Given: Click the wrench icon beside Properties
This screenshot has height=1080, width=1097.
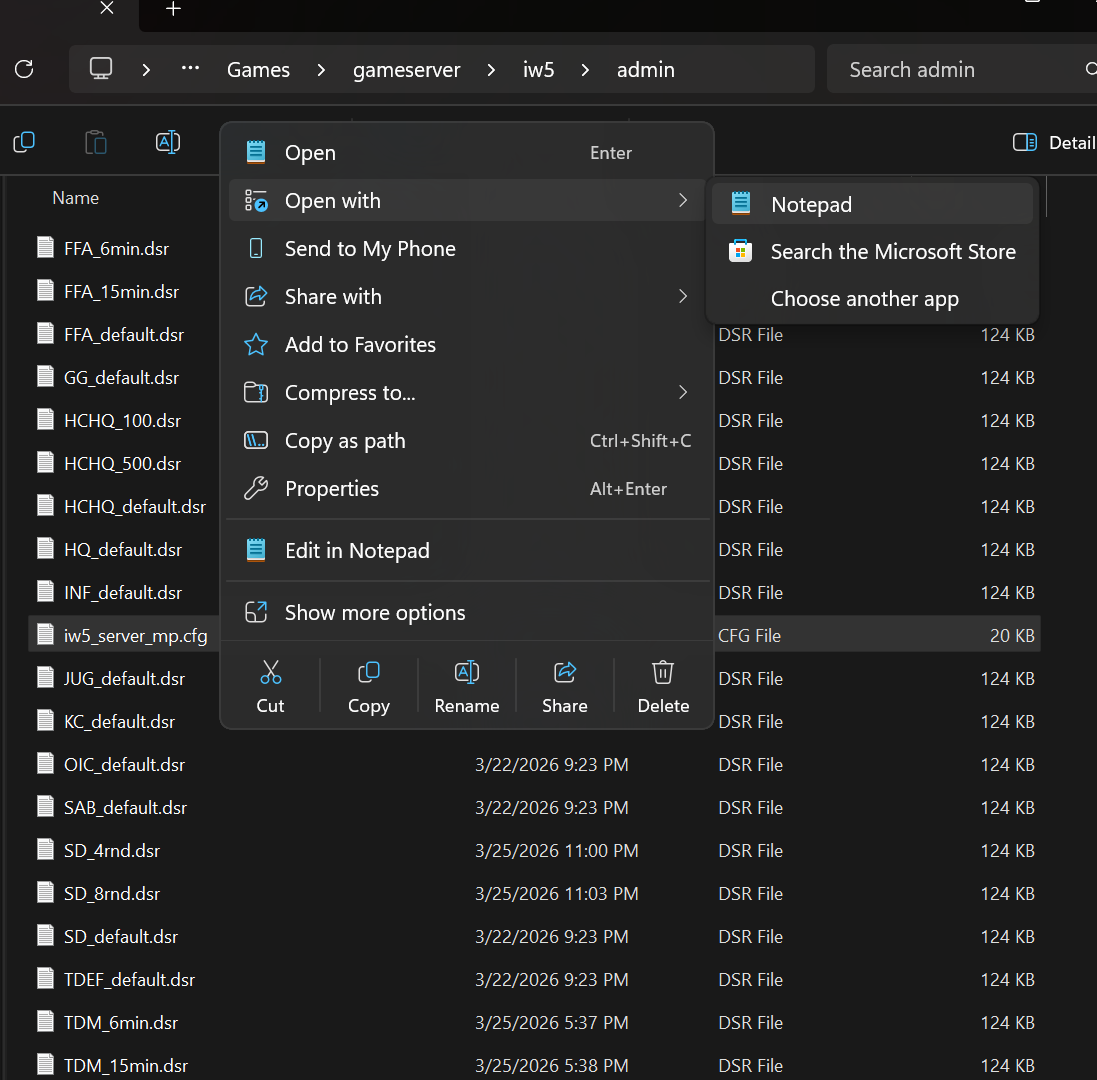Looking at the screenshot, I should point(256,488).
